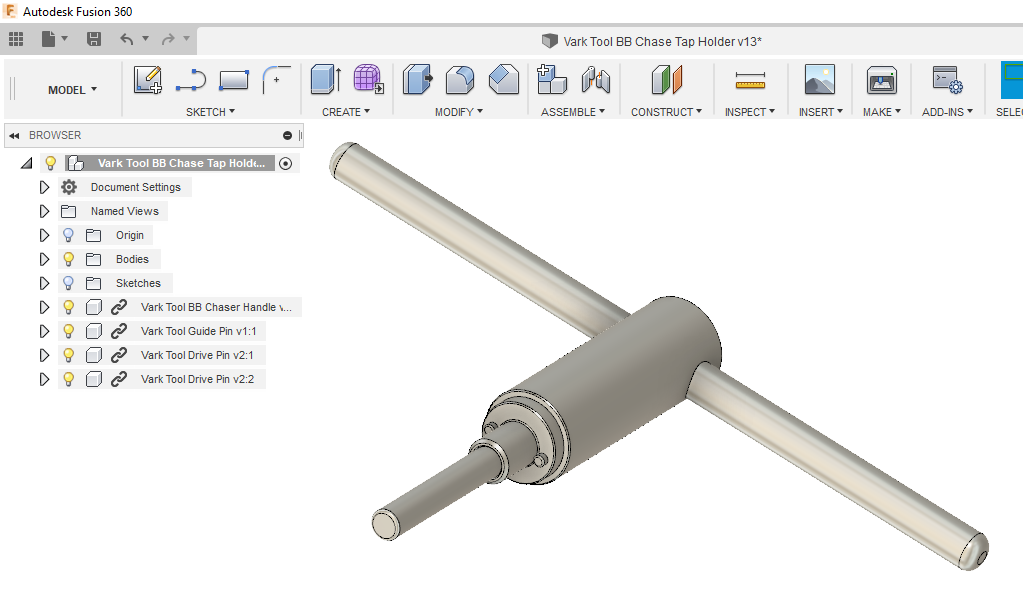This screenshot has height=601, width=1023.
Task: Open the MODIFY menu
Action: coord(458,112)
